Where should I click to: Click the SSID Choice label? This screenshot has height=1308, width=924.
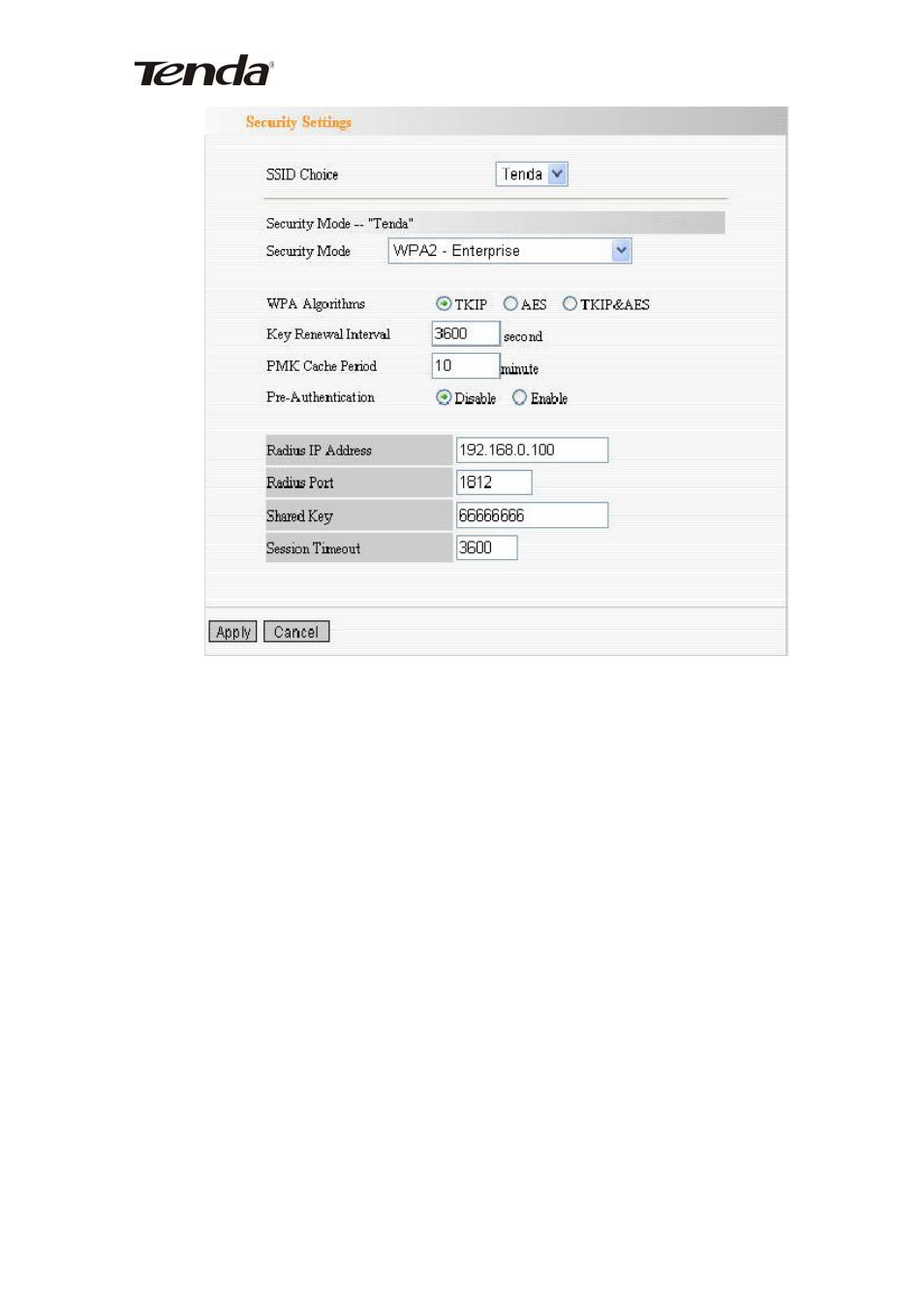tap(302, 174)
